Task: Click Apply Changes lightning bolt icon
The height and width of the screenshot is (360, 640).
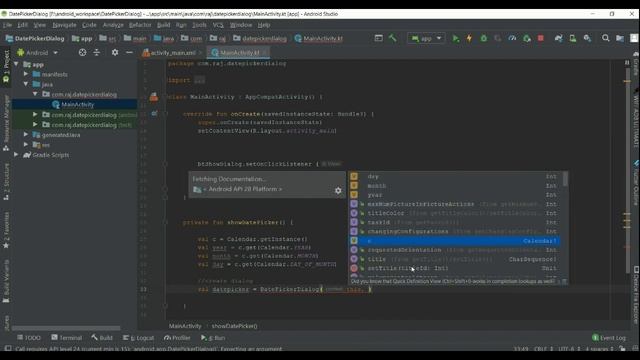Action: 469,38
